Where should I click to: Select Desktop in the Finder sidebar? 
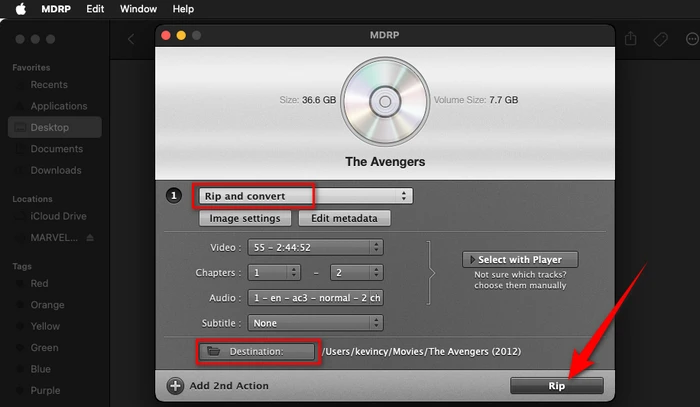pyautogui.click(x=54, y=128)
